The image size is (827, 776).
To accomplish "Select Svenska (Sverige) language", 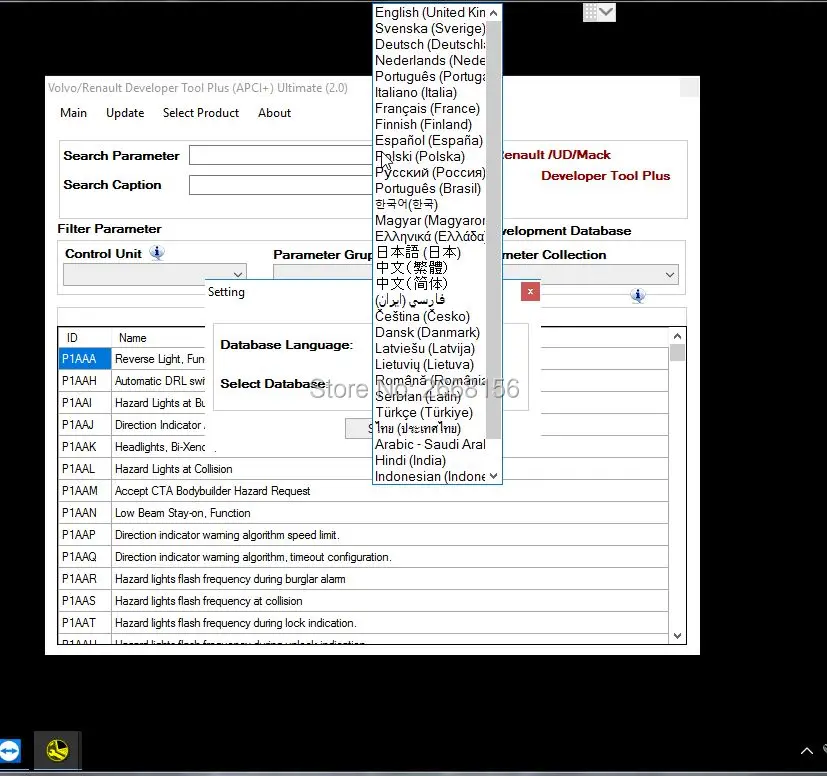I will tap(430, 28).
